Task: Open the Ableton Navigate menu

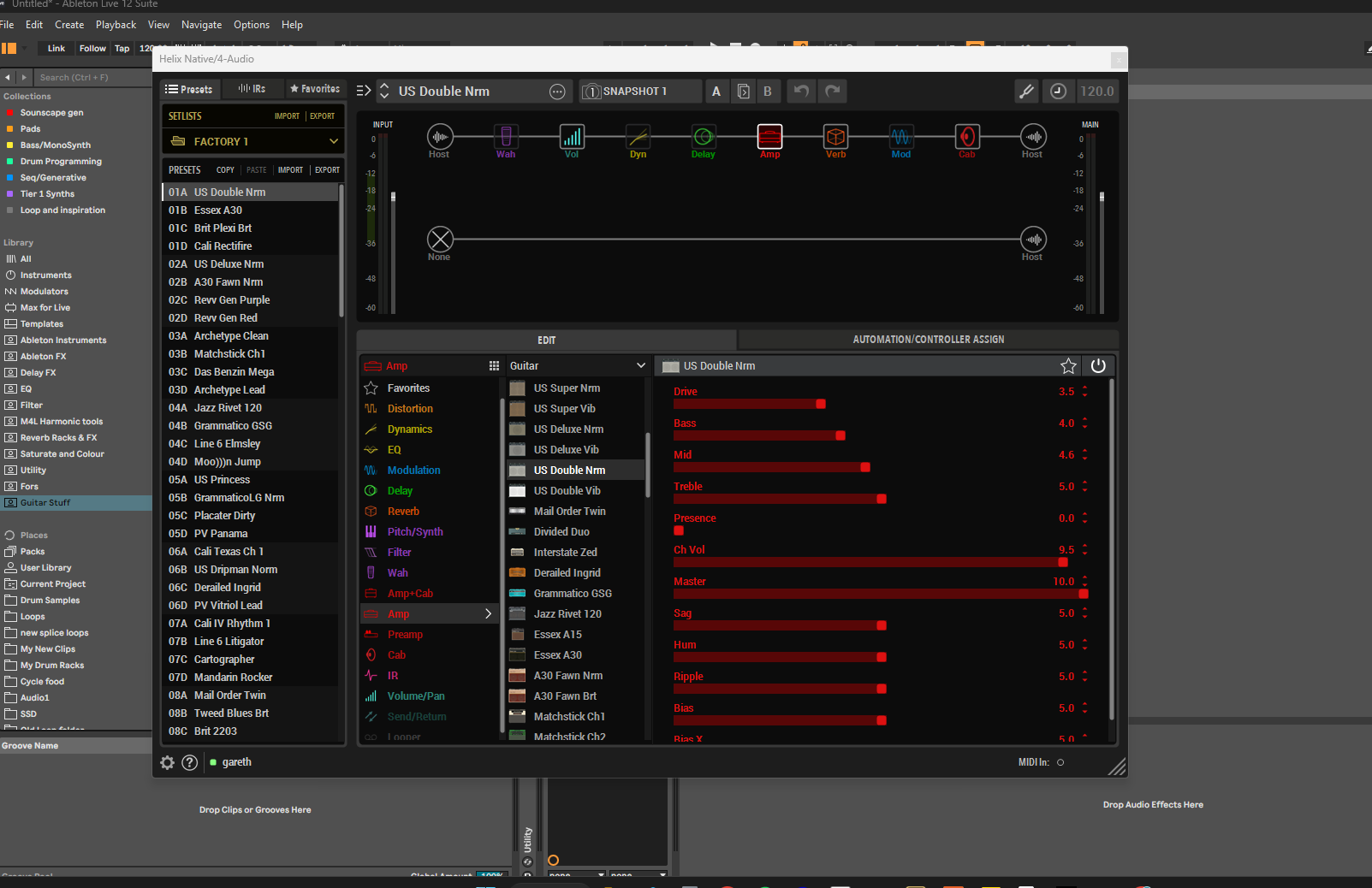Action: 201,25
